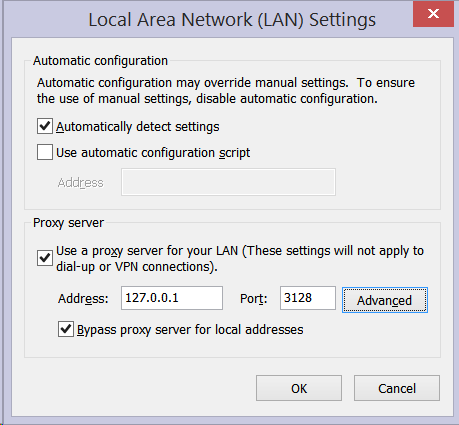Viewport: 459px width, 425px height.
Task: Click the Address: label beside 127.0.0.1
Action: coord(83,298)
